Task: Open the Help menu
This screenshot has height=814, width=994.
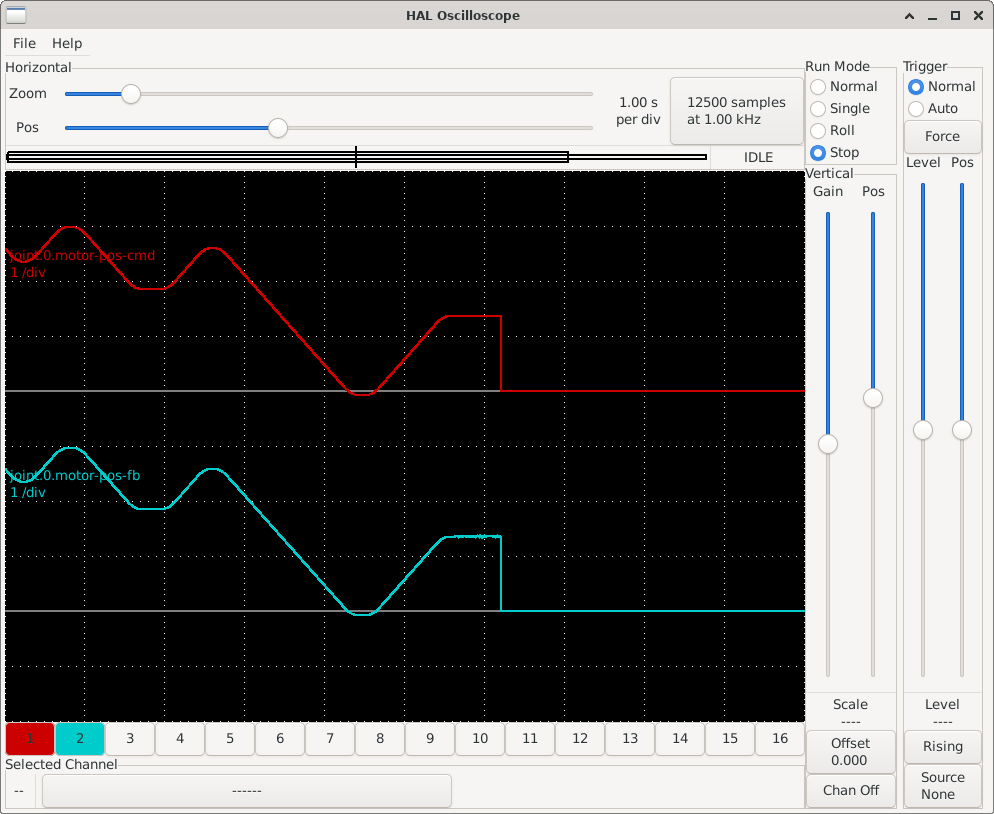Action: 67,43
